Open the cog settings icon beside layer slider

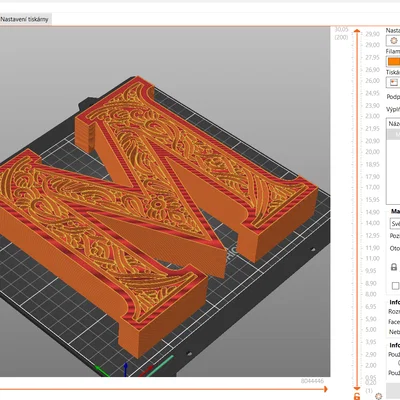(x=378, y=396)
